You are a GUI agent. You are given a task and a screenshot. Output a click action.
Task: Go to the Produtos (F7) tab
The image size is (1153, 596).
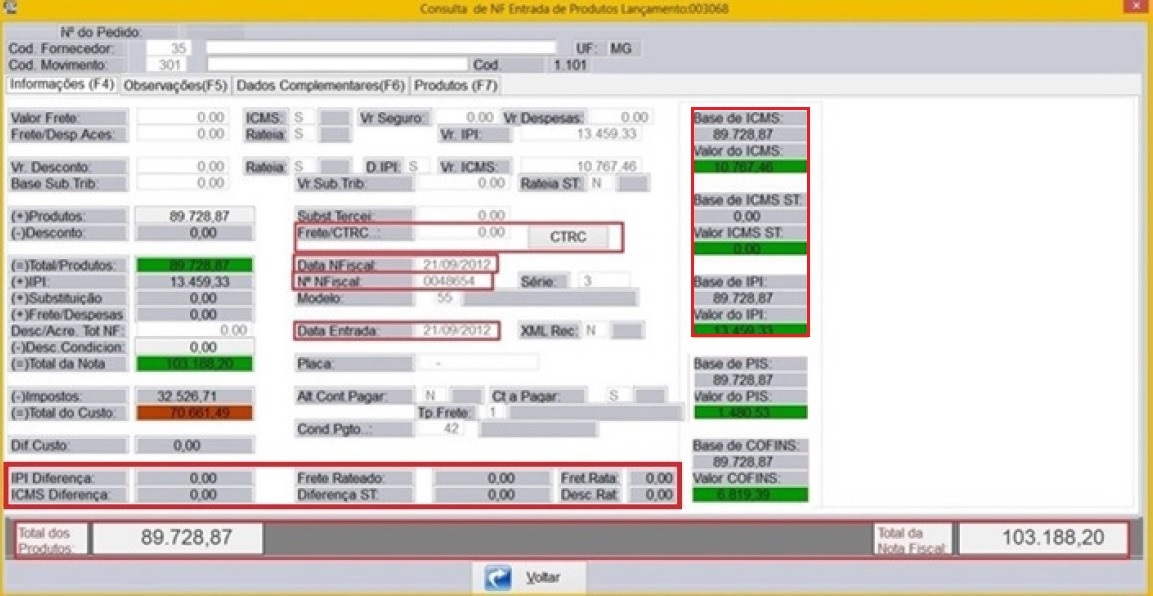pyautogui.click(x=455, y=86)
